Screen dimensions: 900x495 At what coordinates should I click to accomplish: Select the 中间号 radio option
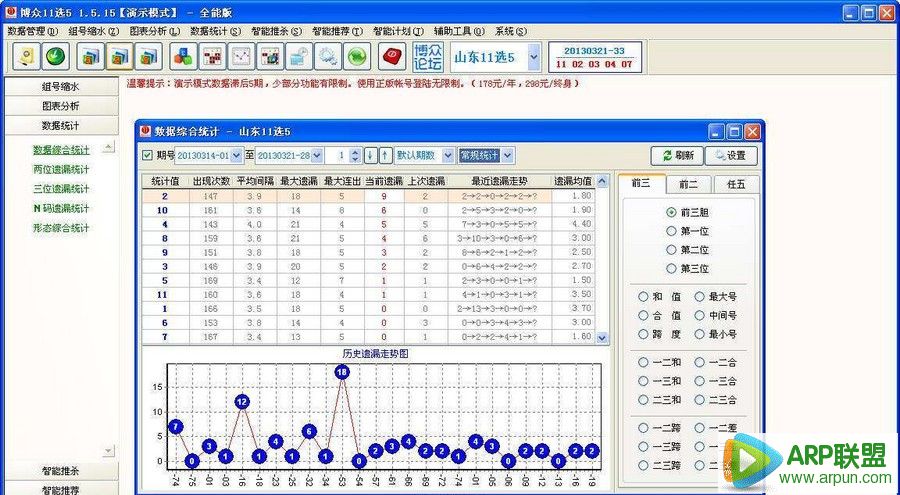(699, 315)
